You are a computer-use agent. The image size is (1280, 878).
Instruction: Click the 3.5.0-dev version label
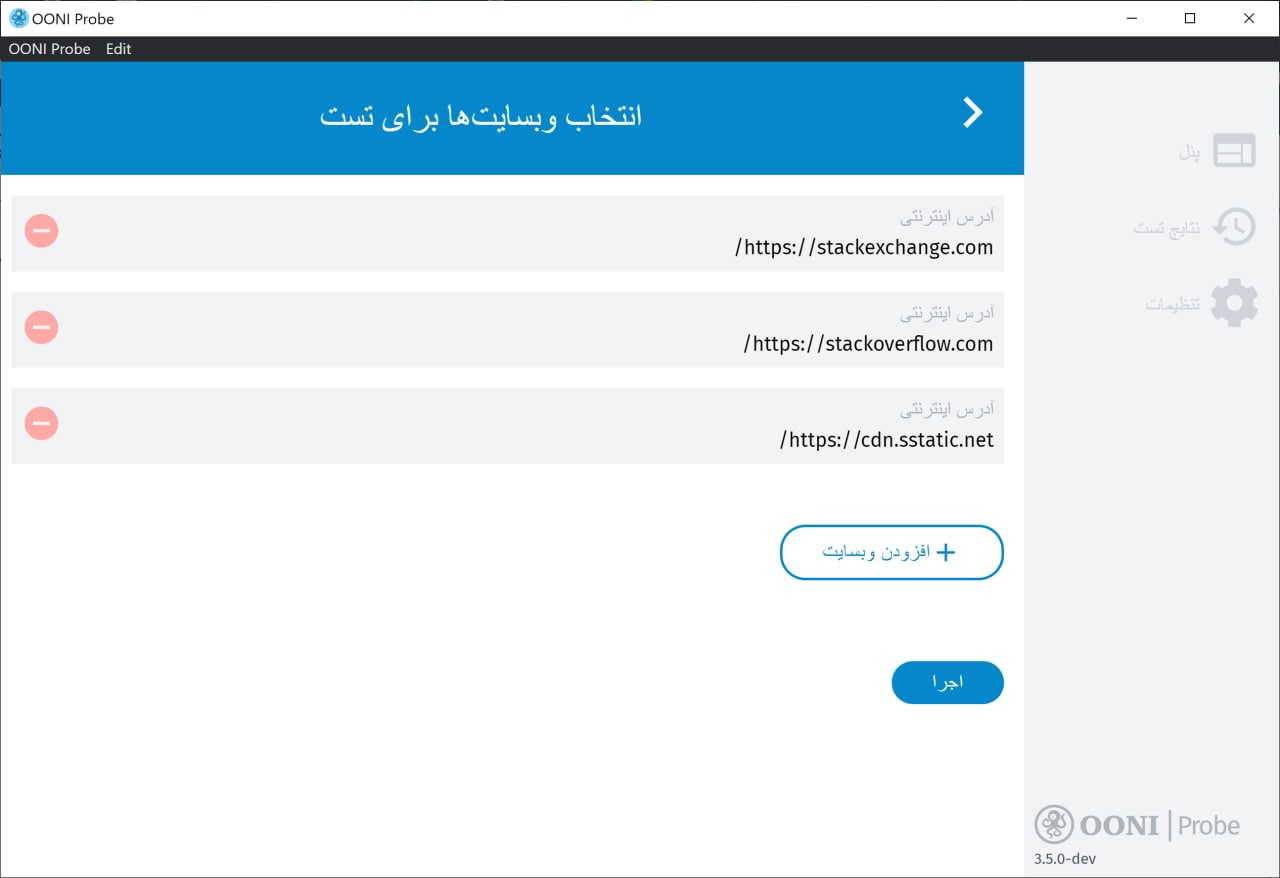[x=1064, y=858]
